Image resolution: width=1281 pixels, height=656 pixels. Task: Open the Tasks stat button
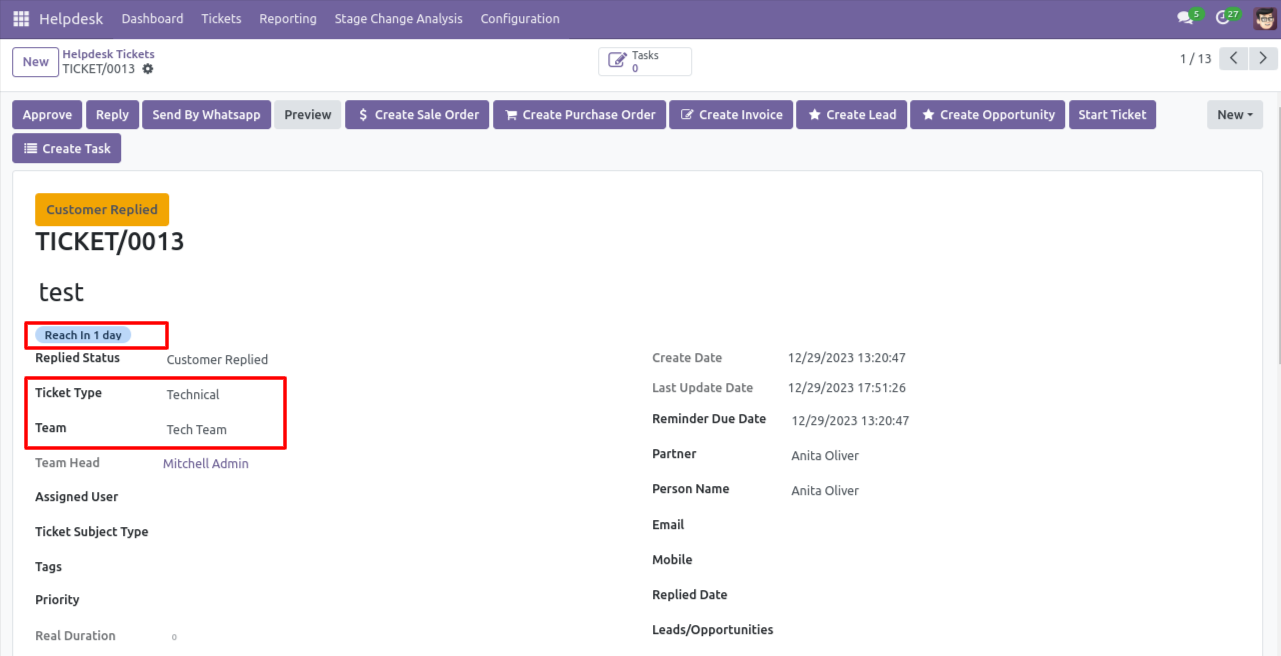[645, 62]
